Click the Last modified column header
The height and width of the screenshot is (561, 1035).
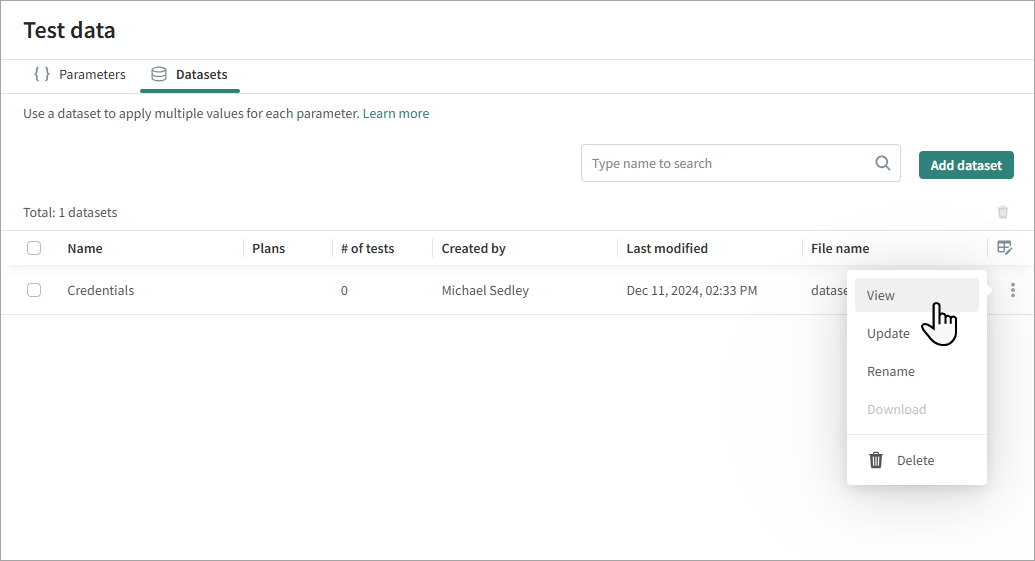click(x=667, y=248)
